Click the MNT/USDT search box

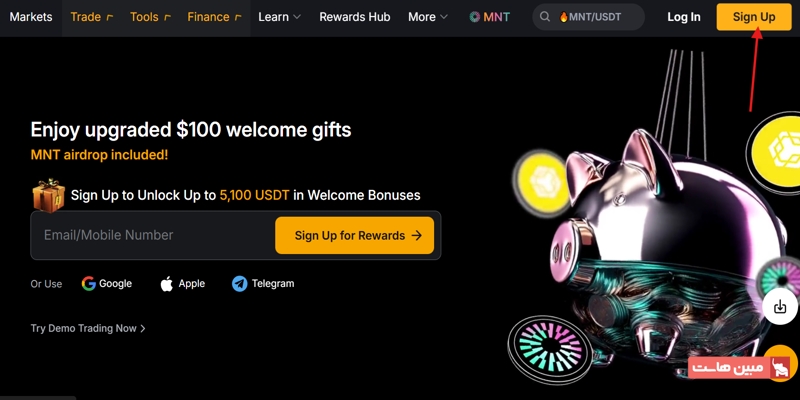click(x=588, y=17)
